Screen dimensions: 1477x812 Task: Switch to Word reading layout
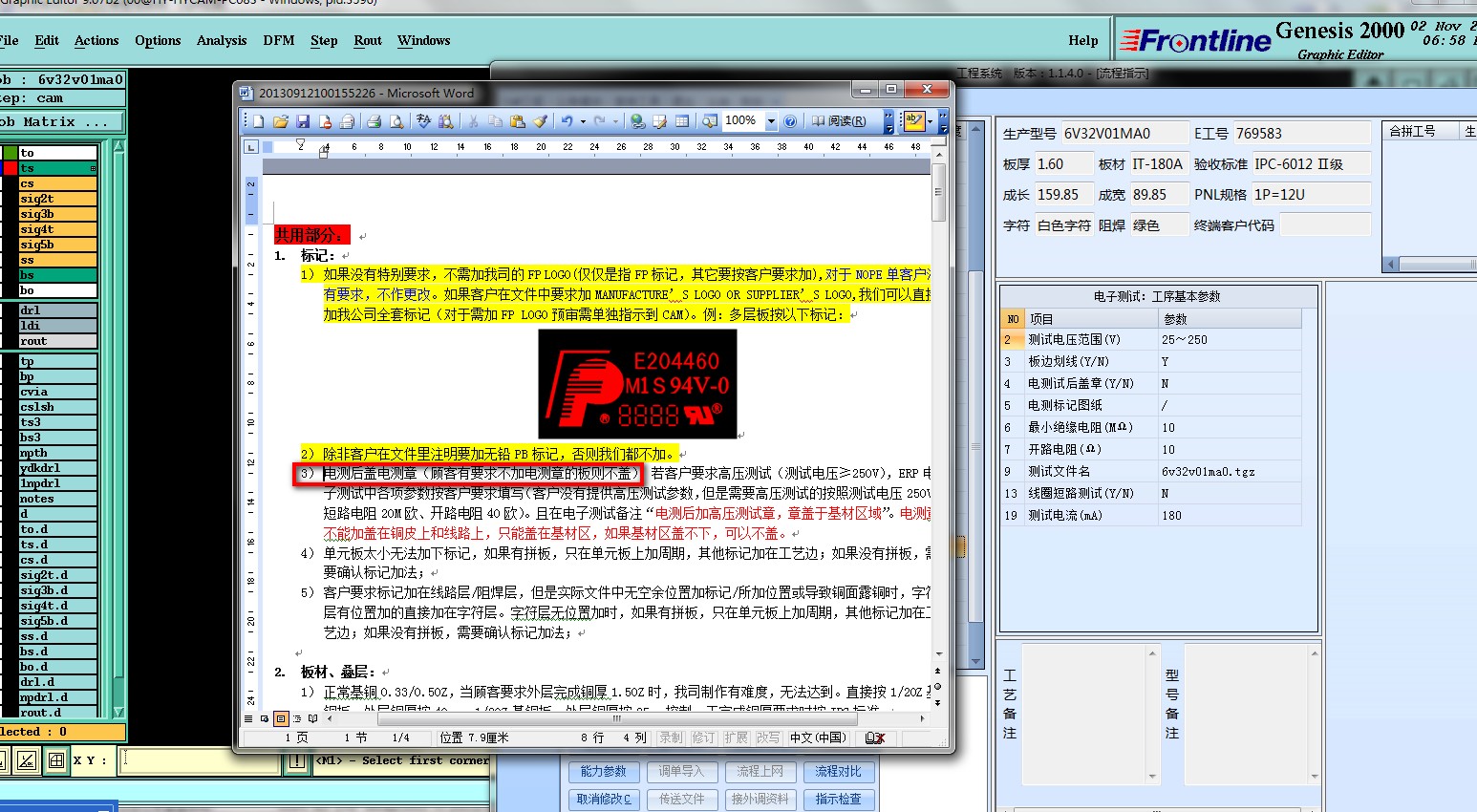click(839, 121)
